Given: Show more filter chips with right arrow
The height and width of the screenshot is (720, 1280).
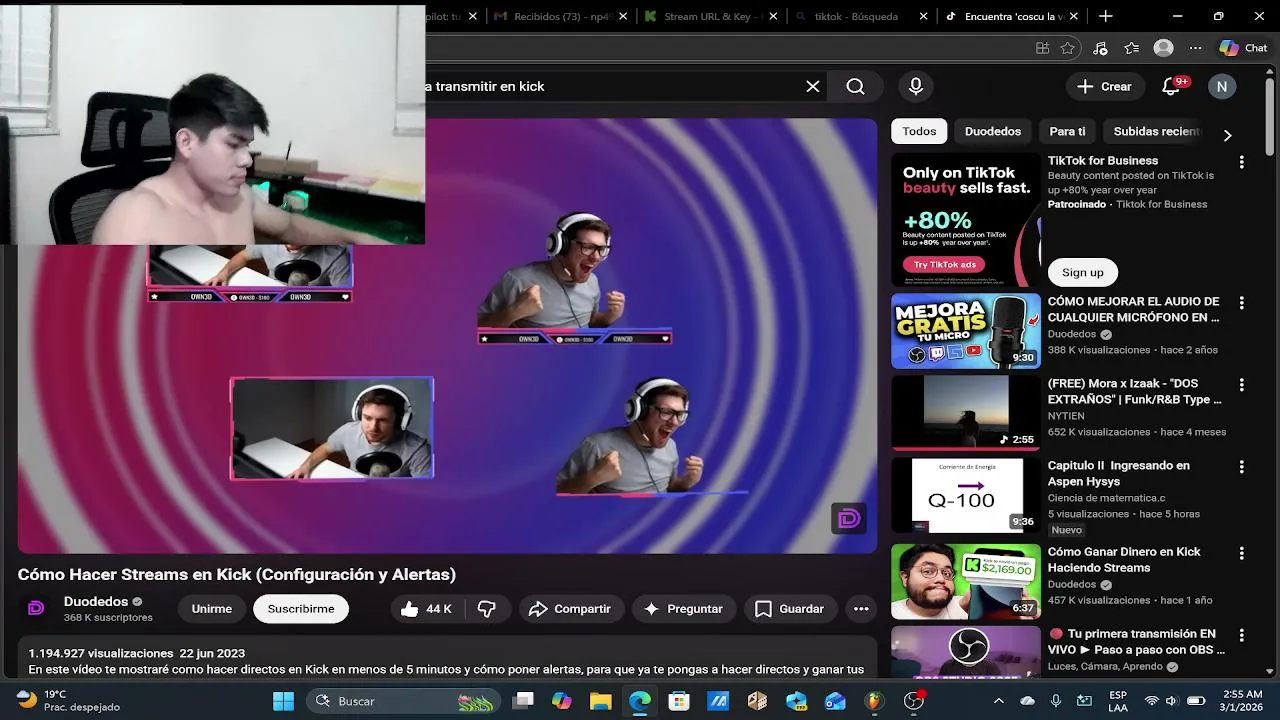Looking at the screenshot, I should (1227, 134).
